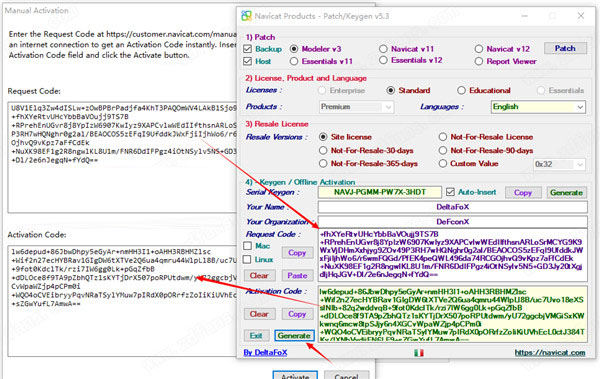
Task: Select the Modeler v3 radio button
Action: (x=294, y=49)
